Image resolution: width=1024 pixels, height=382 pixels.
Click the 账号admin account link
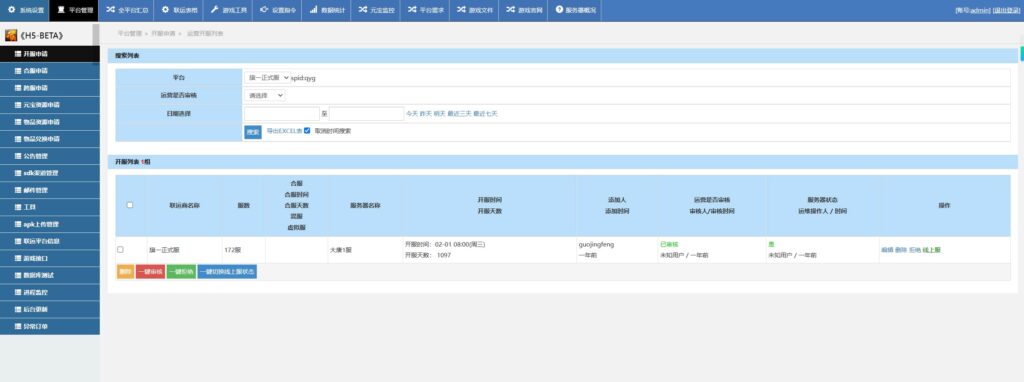[x=973, y=10]
